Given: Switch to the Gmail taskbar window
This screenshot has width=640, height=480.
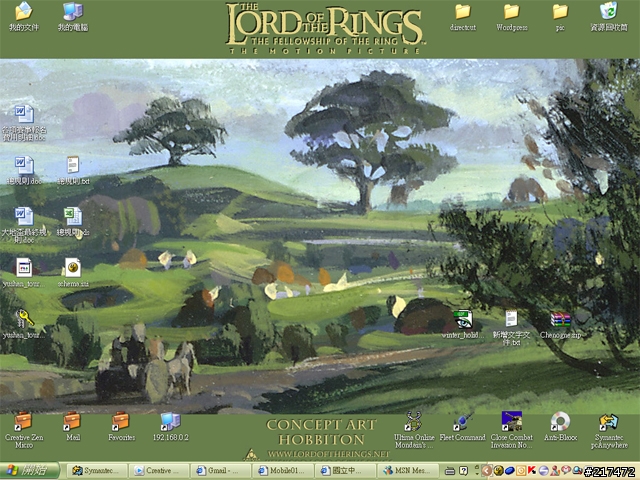Looking at the screenshot, I should 221,471.
